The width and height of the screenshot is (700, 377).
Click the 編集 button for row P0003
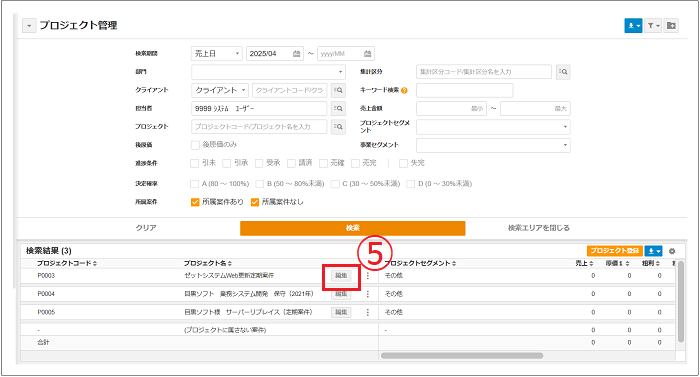(341, 276)
